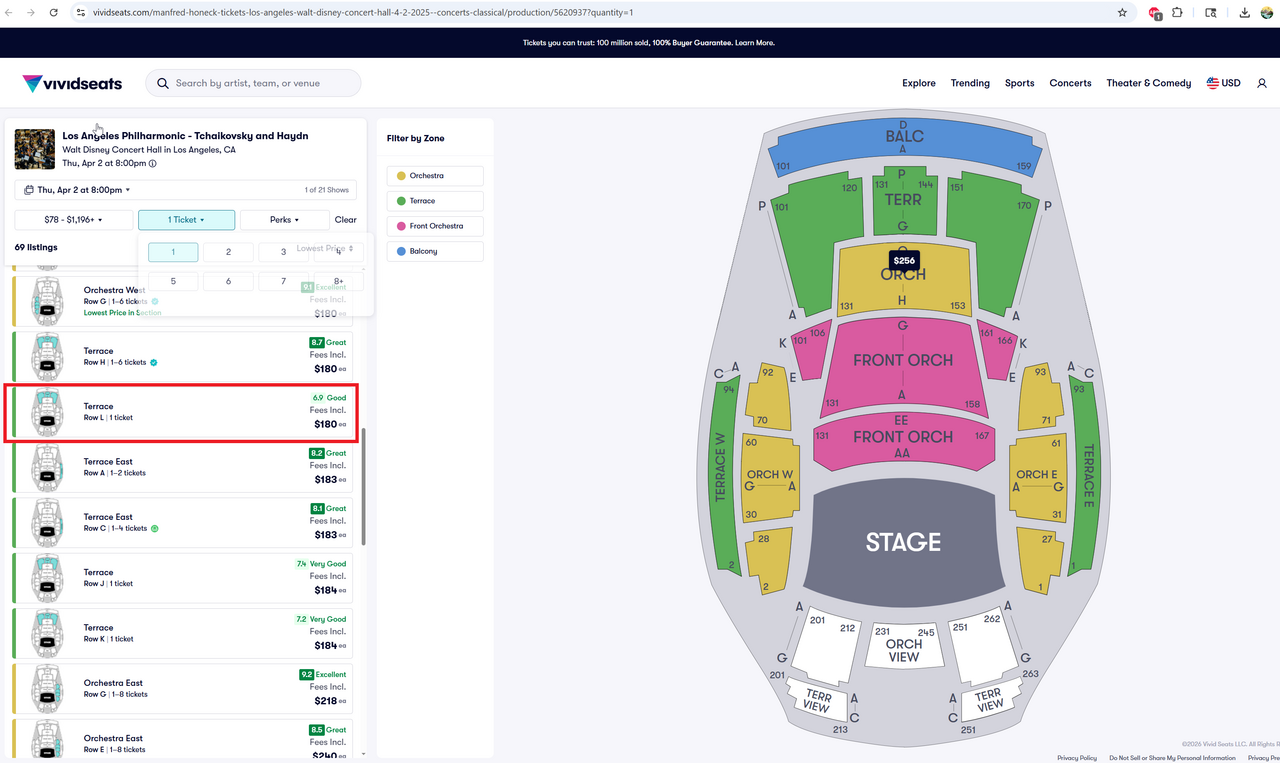
Task: Click the search magnifier icon
Action: (163, 83)
